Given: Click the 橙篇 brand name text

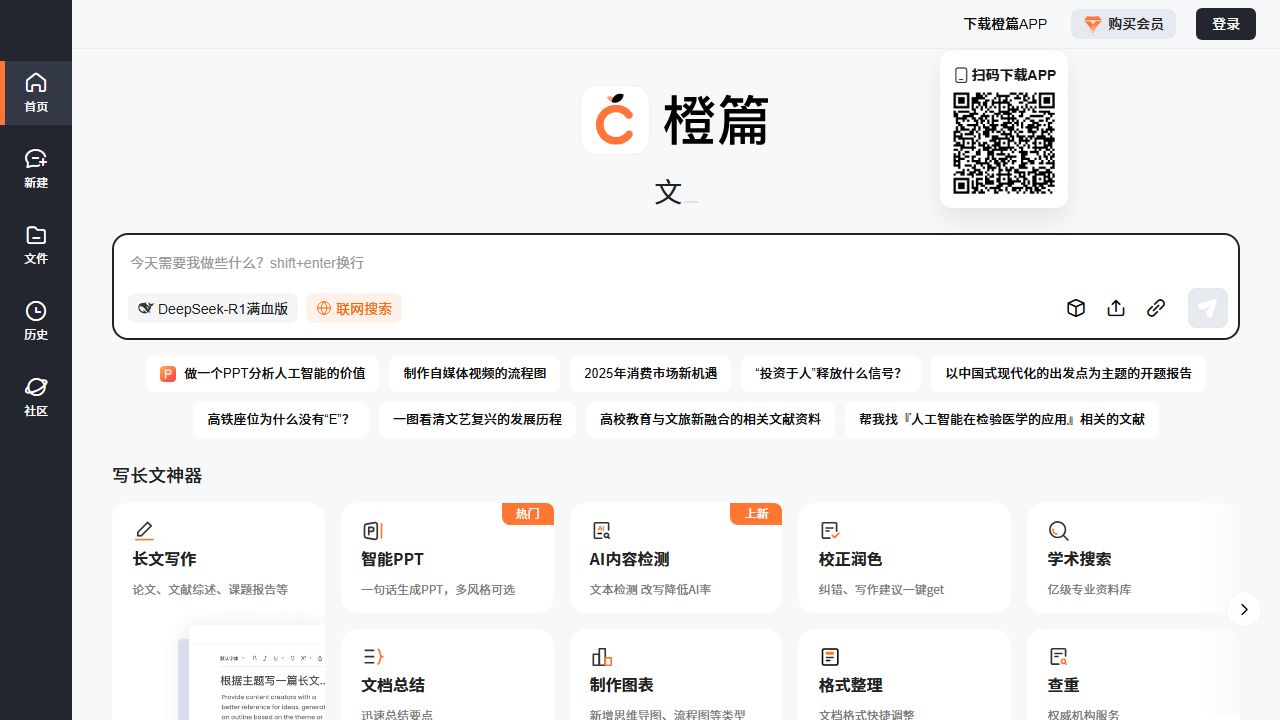Looking at the screenshot, I should [x=716, y=121].
